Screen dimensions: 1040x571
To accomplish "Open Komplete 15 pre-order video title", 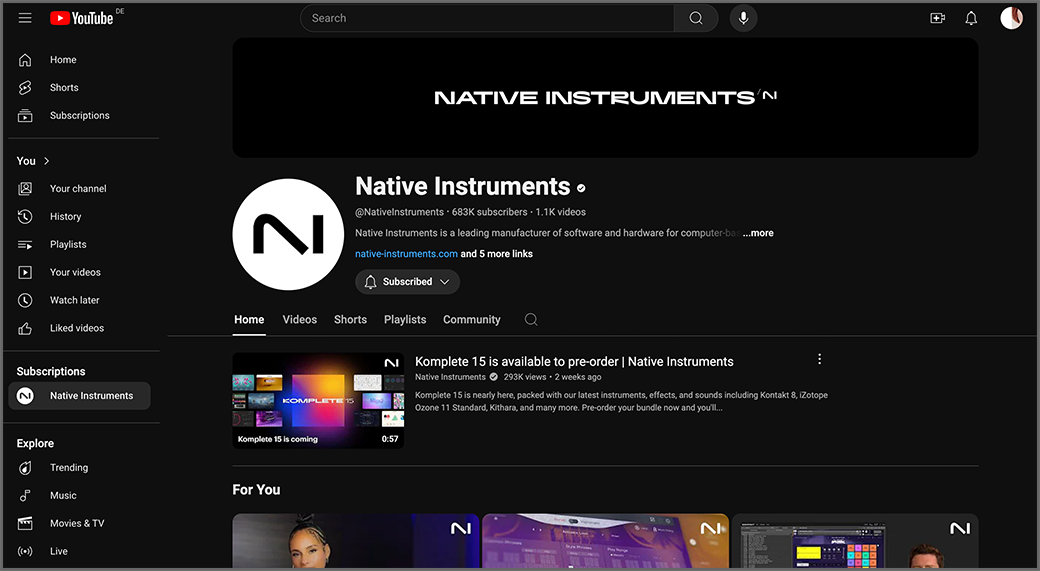I will [574, 361].
